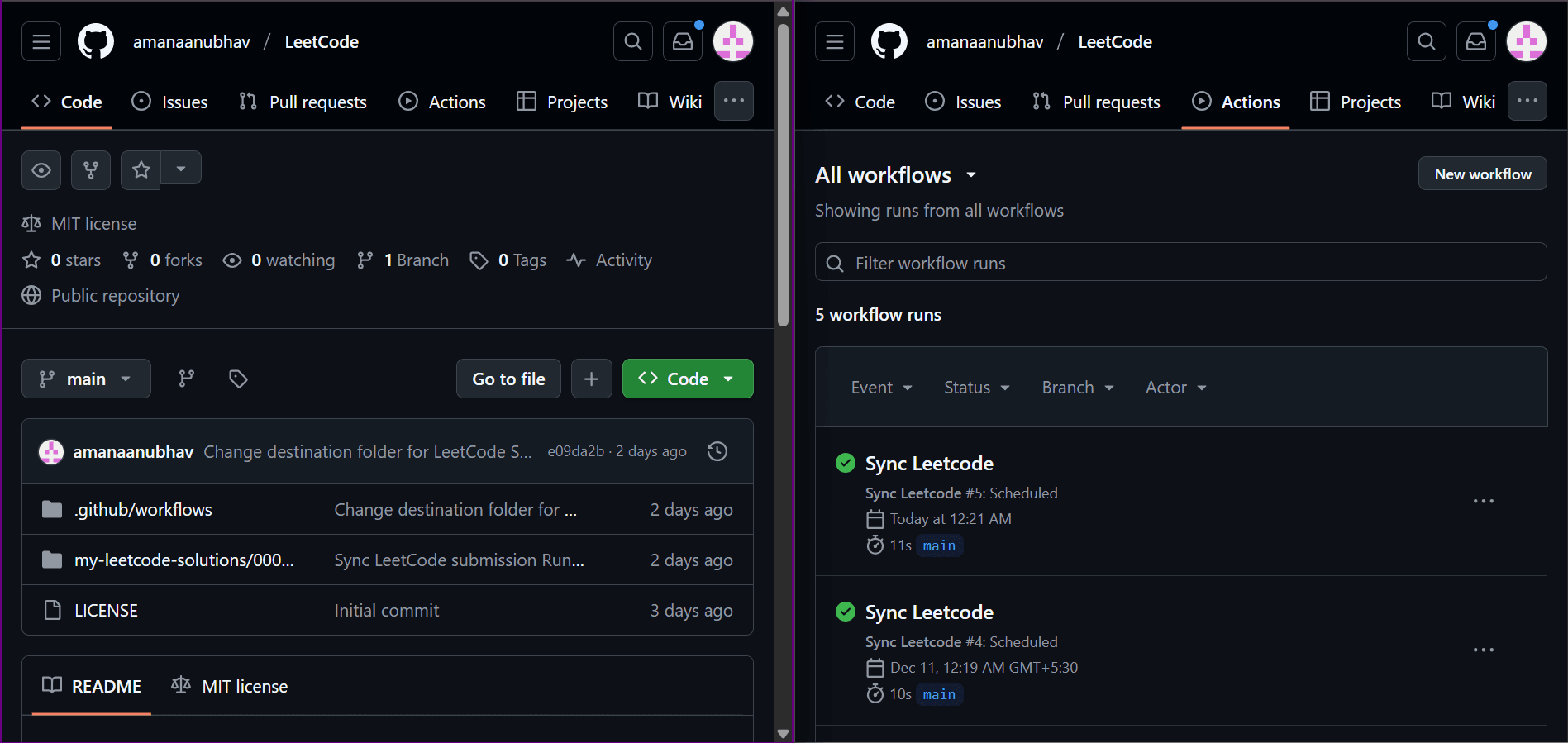Open Sync Leetcode run #5
1568x743 pixels.
point(929,464)
